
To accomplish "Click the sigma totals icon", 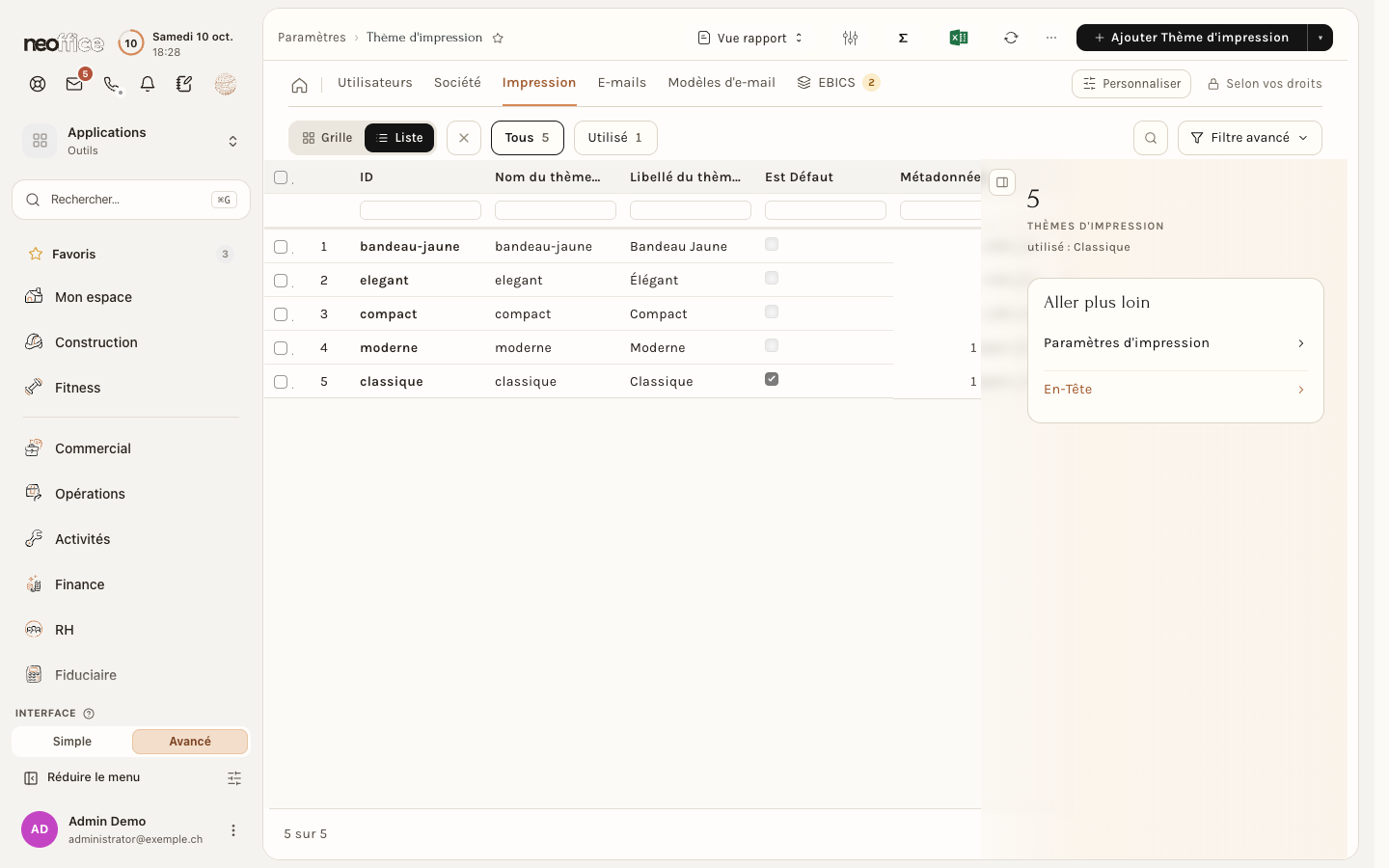I will pyautogui.click(x=904, y=38).
